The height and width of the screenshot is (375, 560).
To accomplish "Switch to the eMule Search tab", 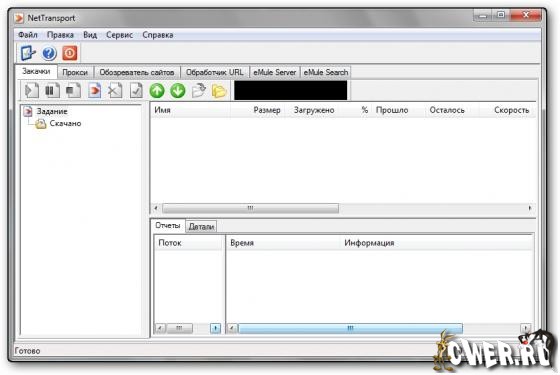I will (326, 72).
